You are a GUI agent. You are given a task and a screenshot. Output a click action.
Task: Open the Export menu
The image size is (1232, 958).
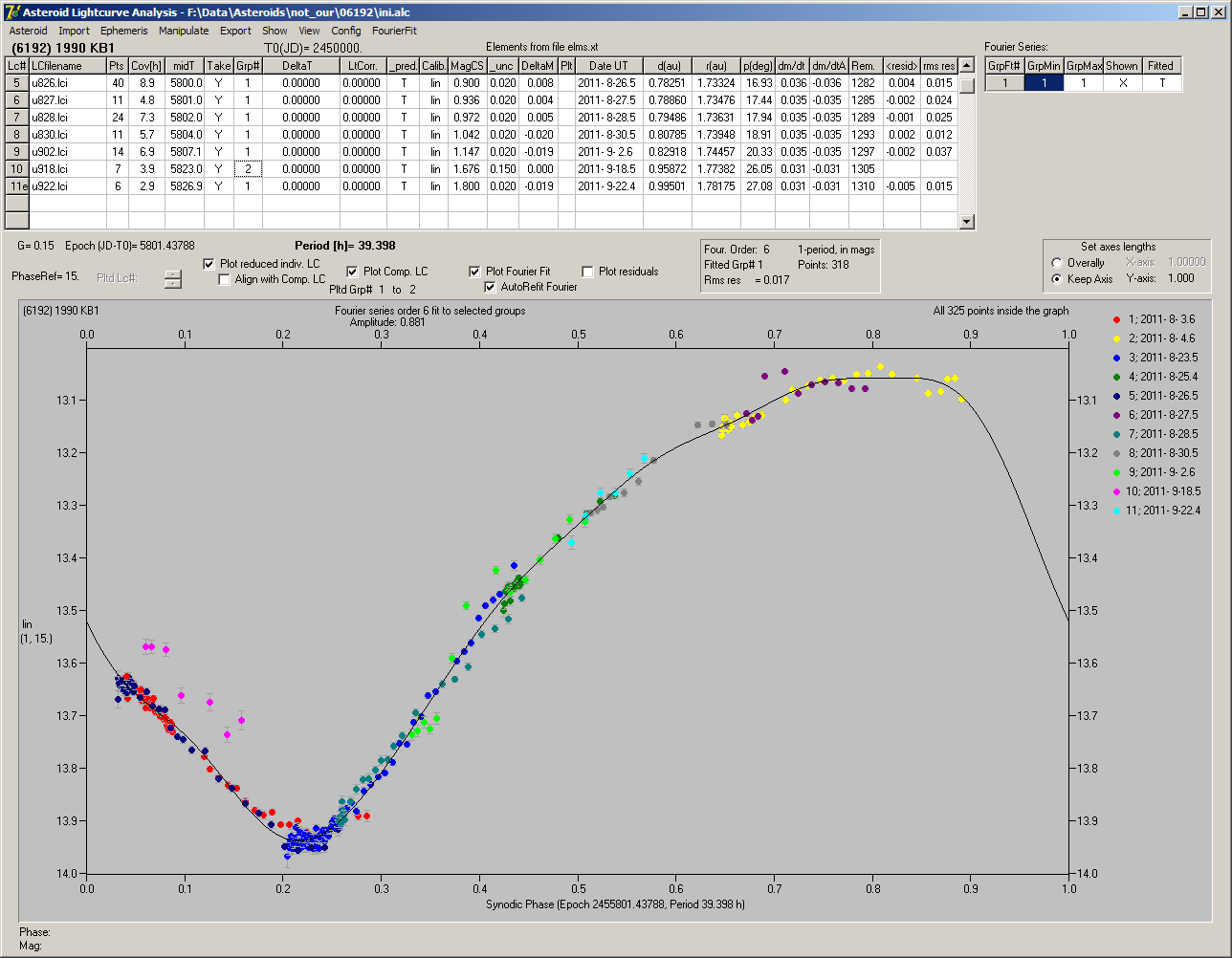pyautogui.click(x=235, y=31)
